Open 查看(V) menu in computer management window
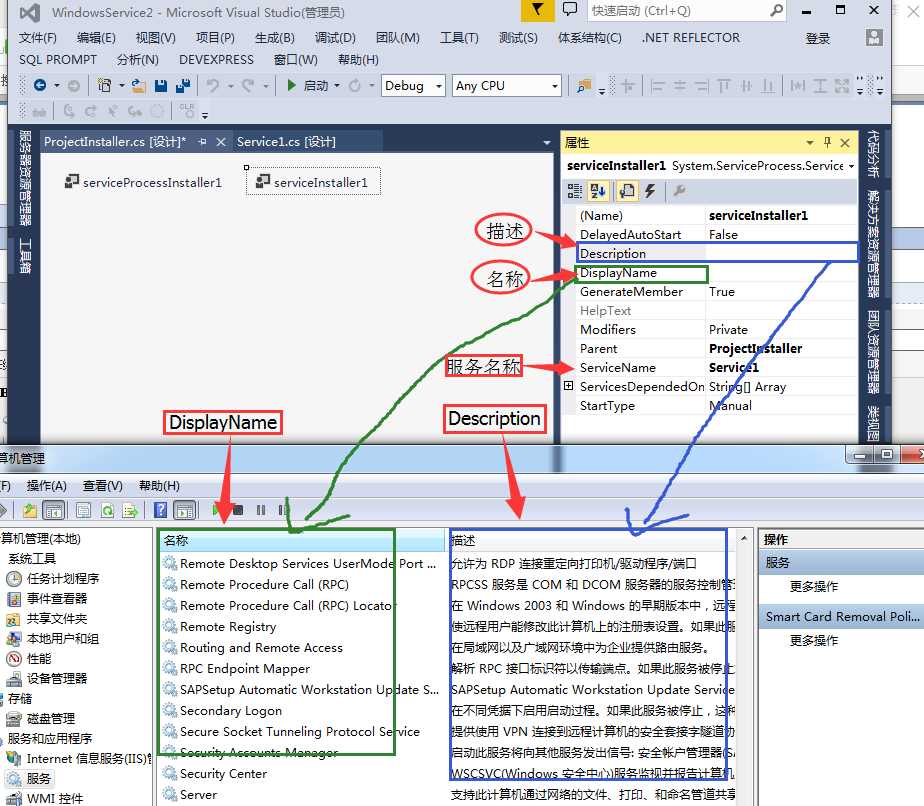Image resolution: width=924 pixels, height=806 pixels. (103, 485)
